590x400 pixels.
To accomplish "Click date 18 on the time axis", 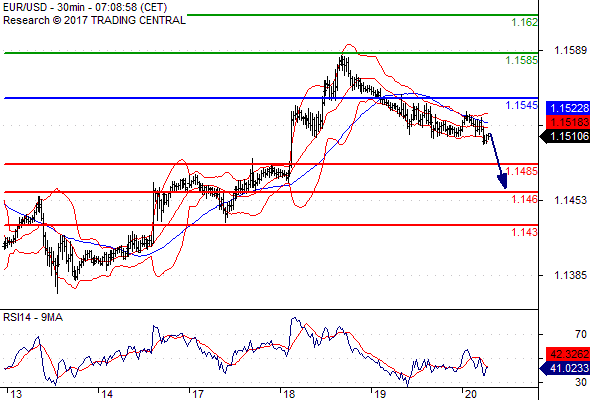I will click(289, 394).
